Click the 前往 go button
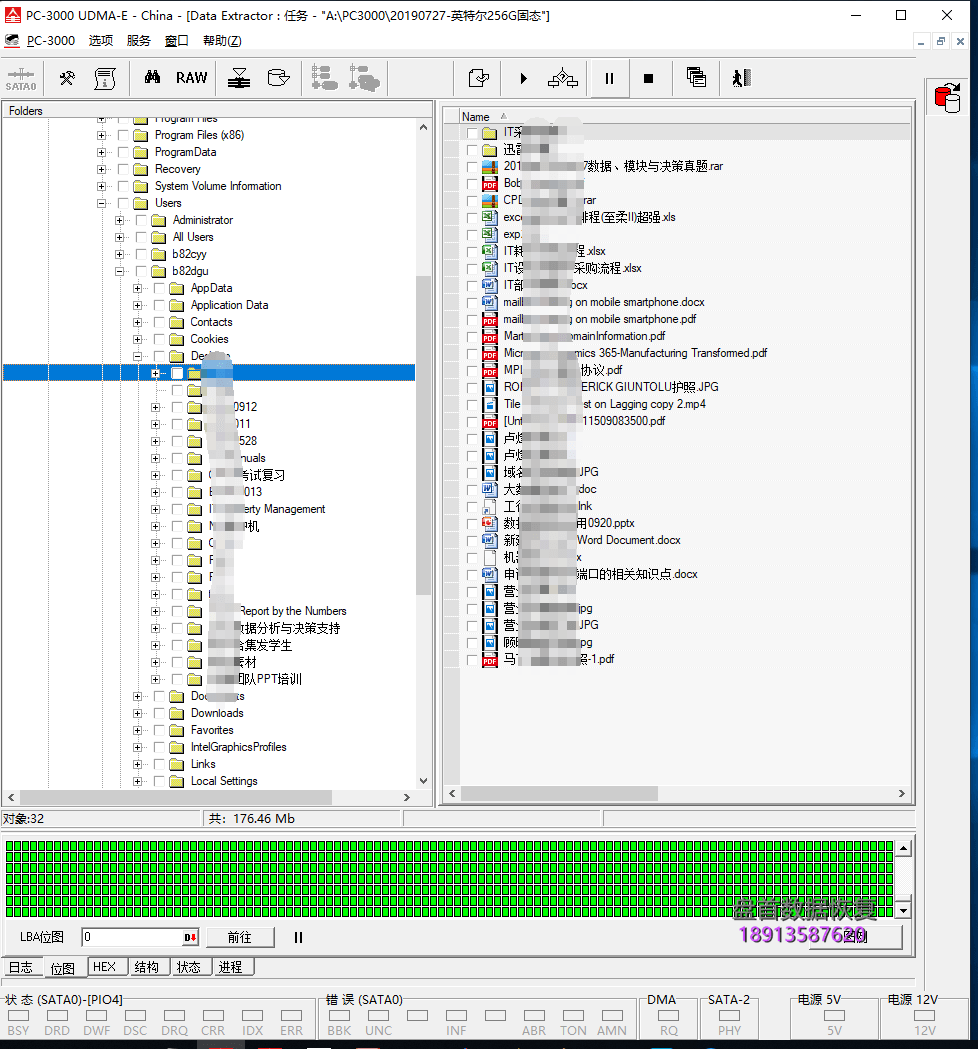Screen dimensions: 978x1049 tap(239, 937)
